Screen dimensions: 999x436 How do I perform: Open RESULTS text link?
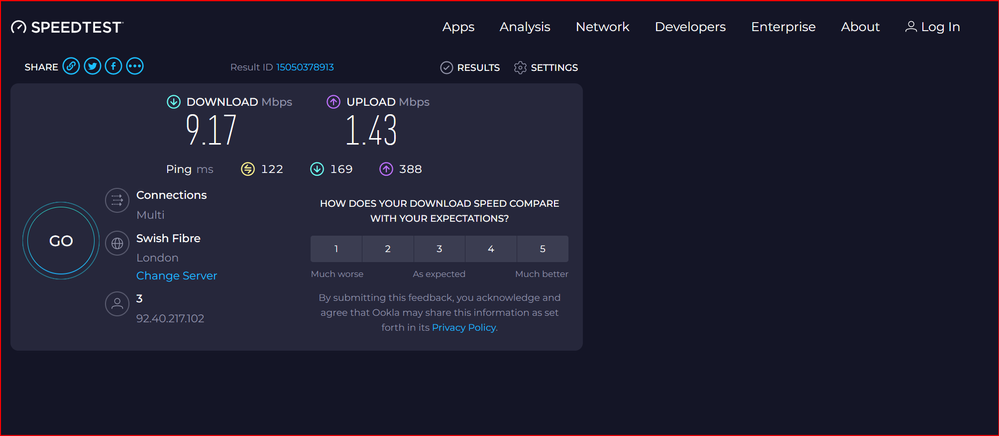coord(478,68)
